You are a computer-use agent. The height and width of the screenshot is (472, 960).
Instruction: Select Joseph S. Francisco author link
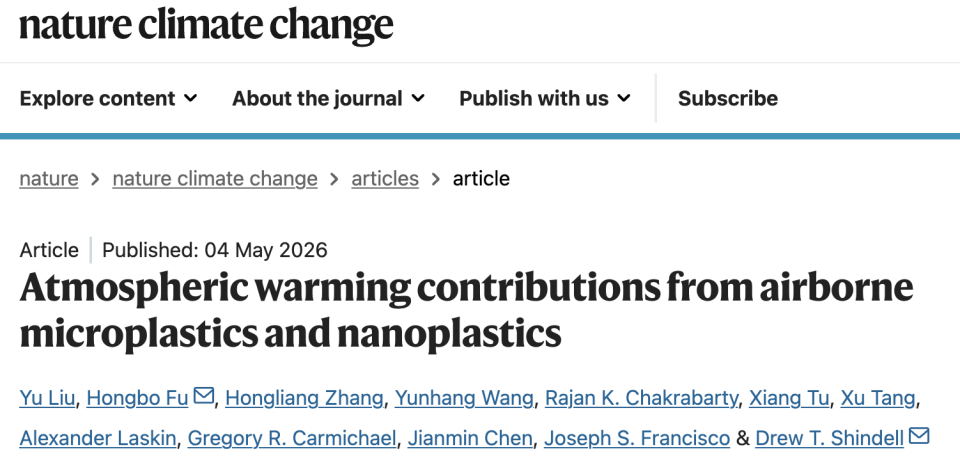click(637, 438)
